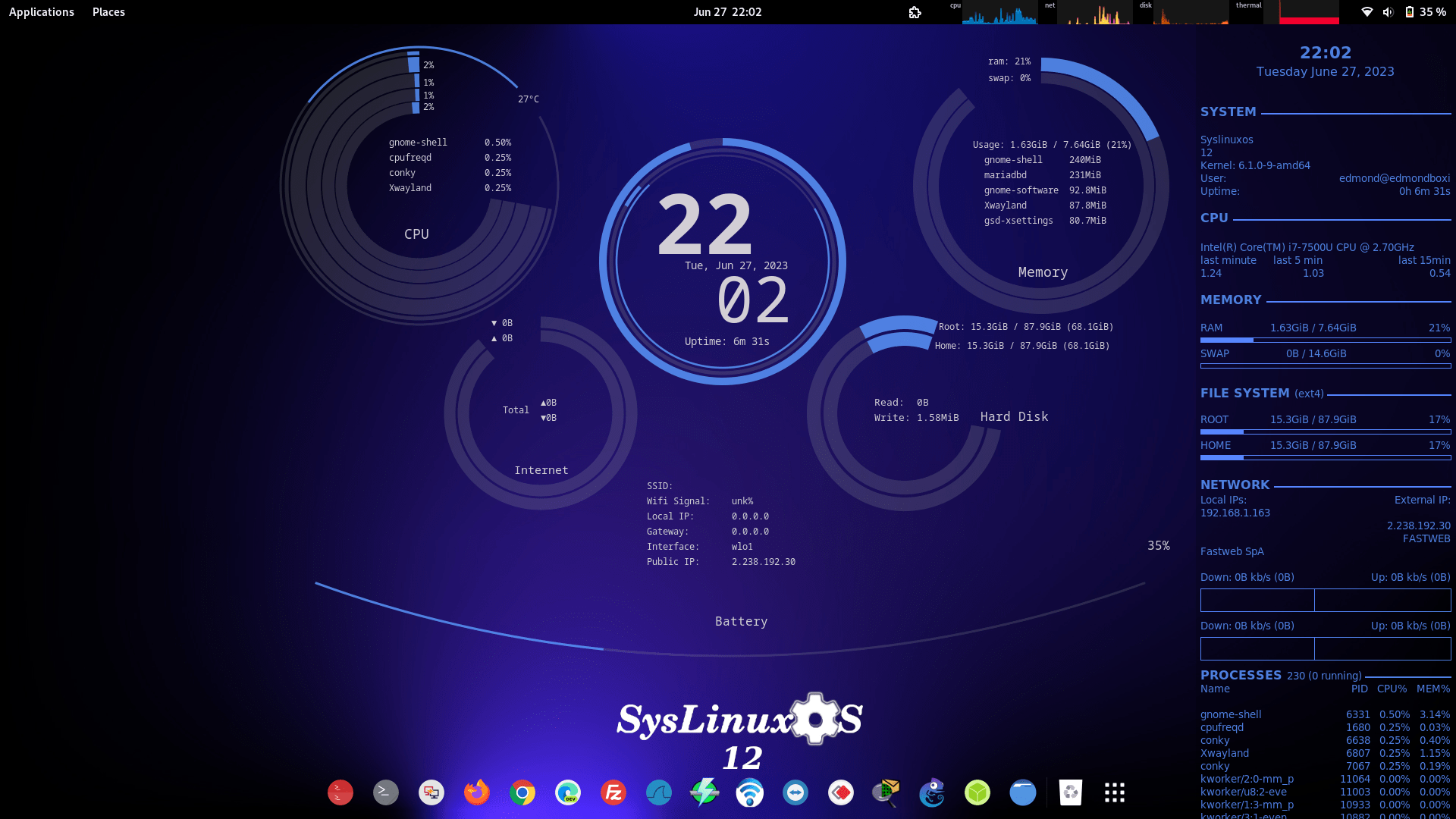Expand the Applications menu
Viewport: 1456px width, 819px height.
[x=42, y=11]
